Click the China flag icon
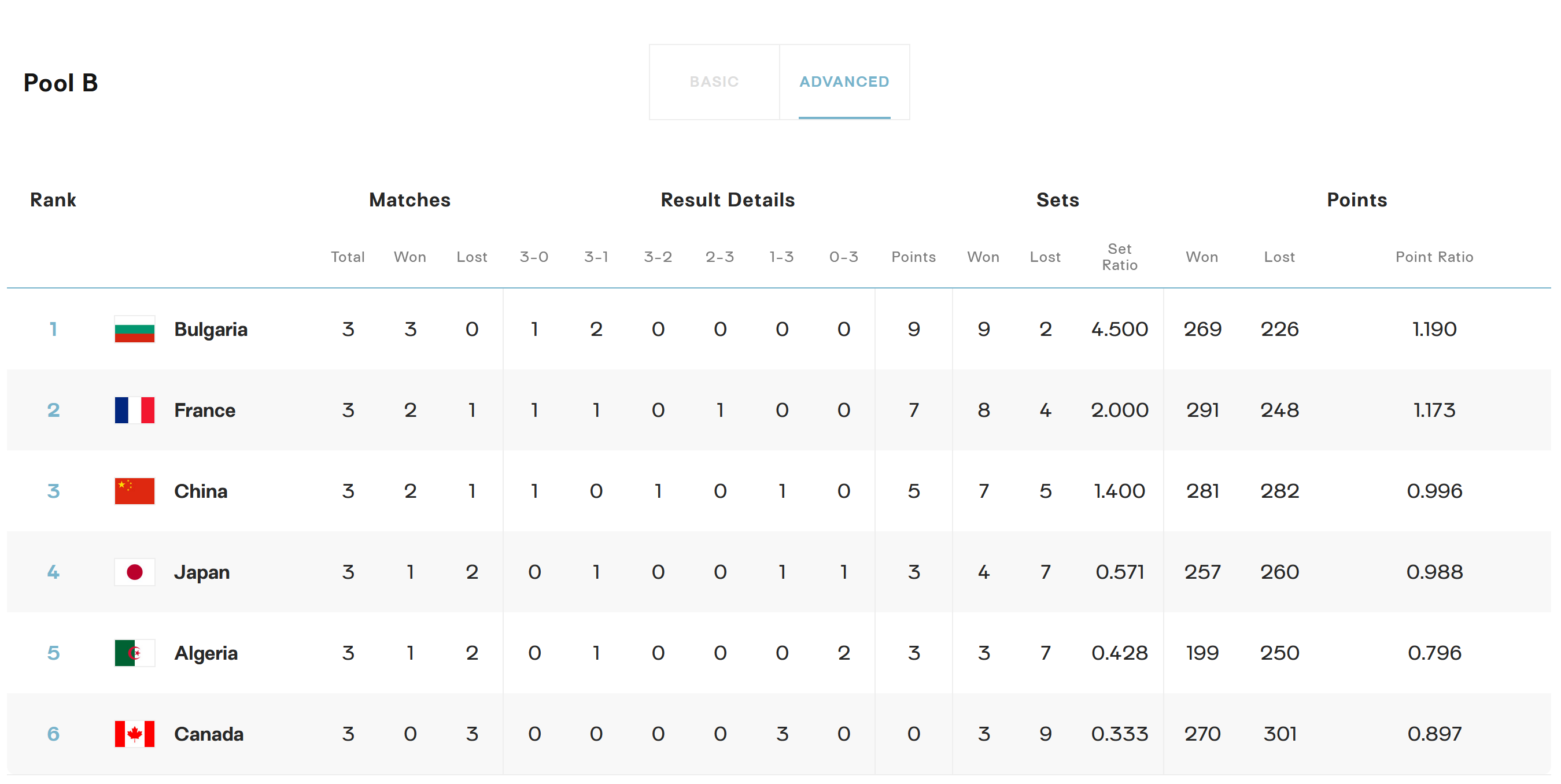This screenshot has width=1561, height=784. [x=135, y=491]
